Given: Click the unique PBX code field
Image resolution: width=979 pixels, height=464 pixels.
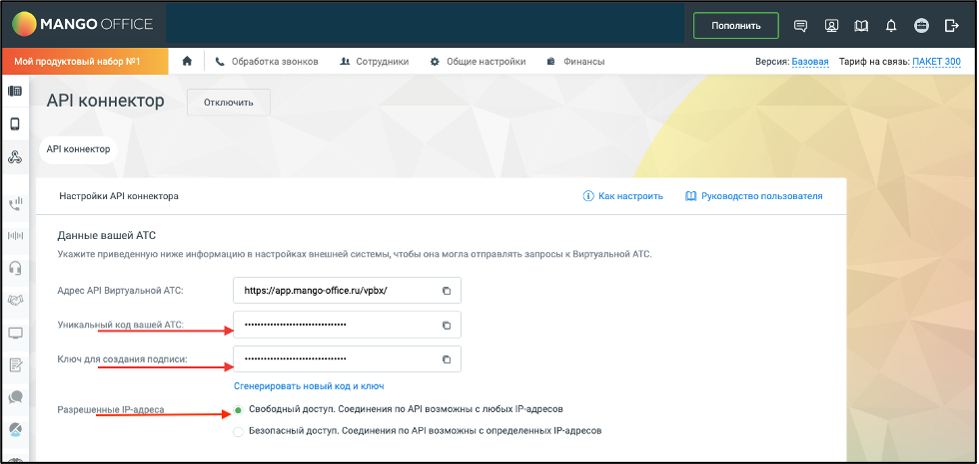Looking at the screenshot, I should (347, 325).
